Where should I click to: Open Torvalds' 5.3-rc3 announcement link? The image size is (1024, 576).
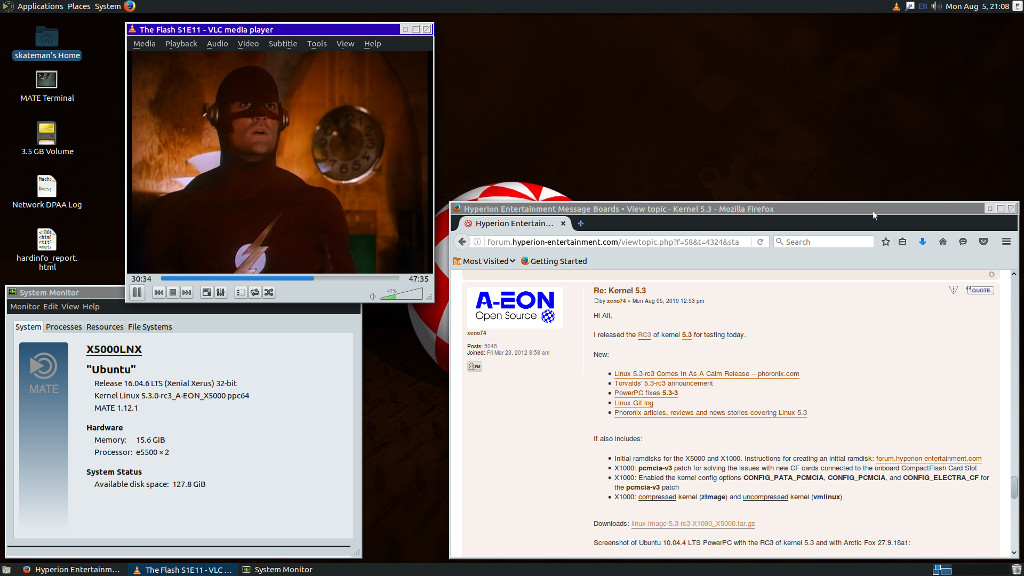point(664,384)
